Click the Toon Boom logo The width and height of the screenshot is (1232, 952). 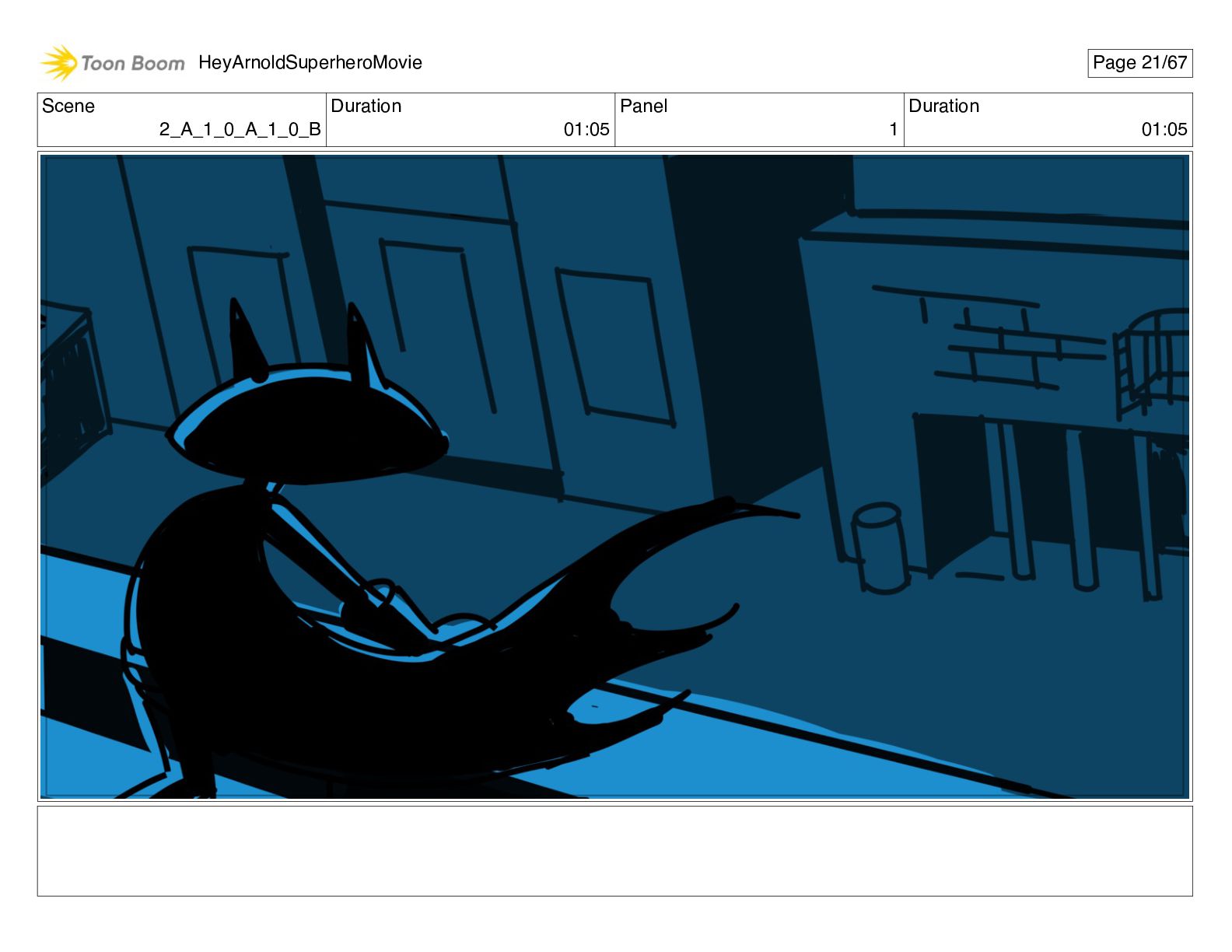coord(113,63)
